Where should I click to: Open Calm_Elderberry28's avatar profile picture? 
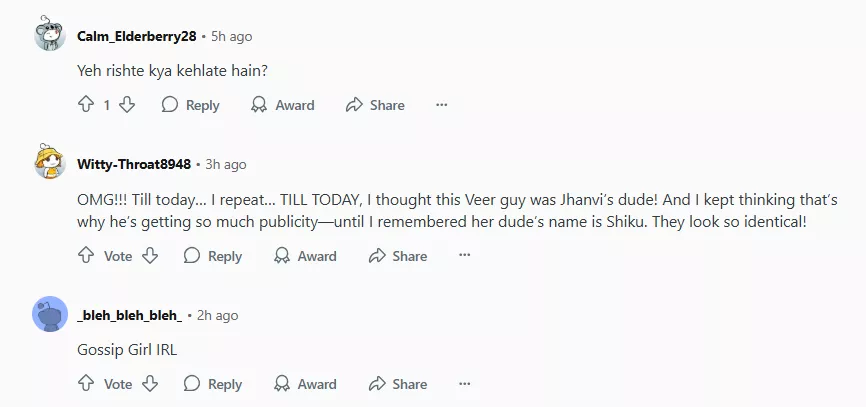50,36
